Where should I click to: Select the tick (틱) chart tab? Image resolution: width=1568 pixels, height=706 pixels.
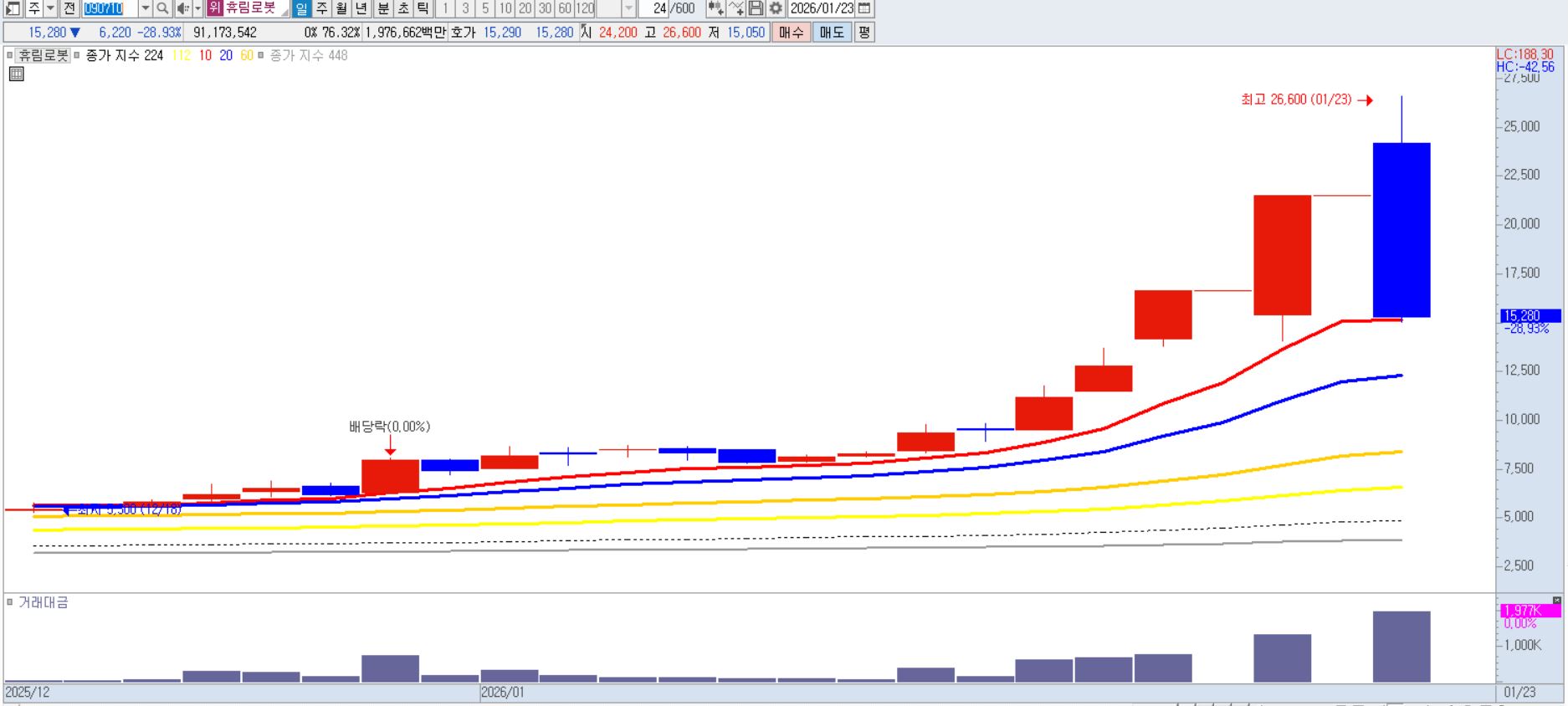423,8
